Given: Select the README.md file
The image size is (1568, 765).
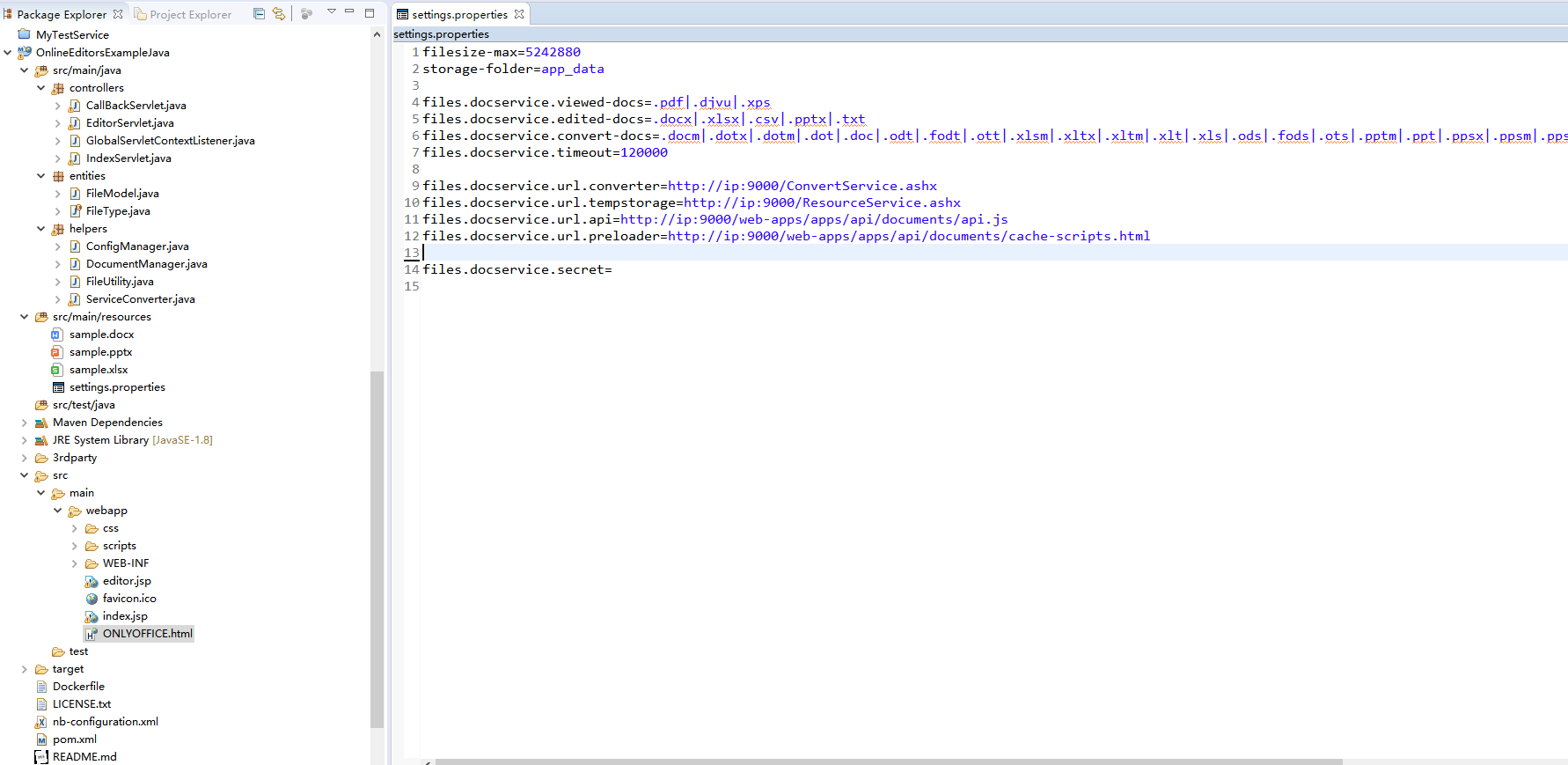Looking at the screenshot, I should click(84, 757).
